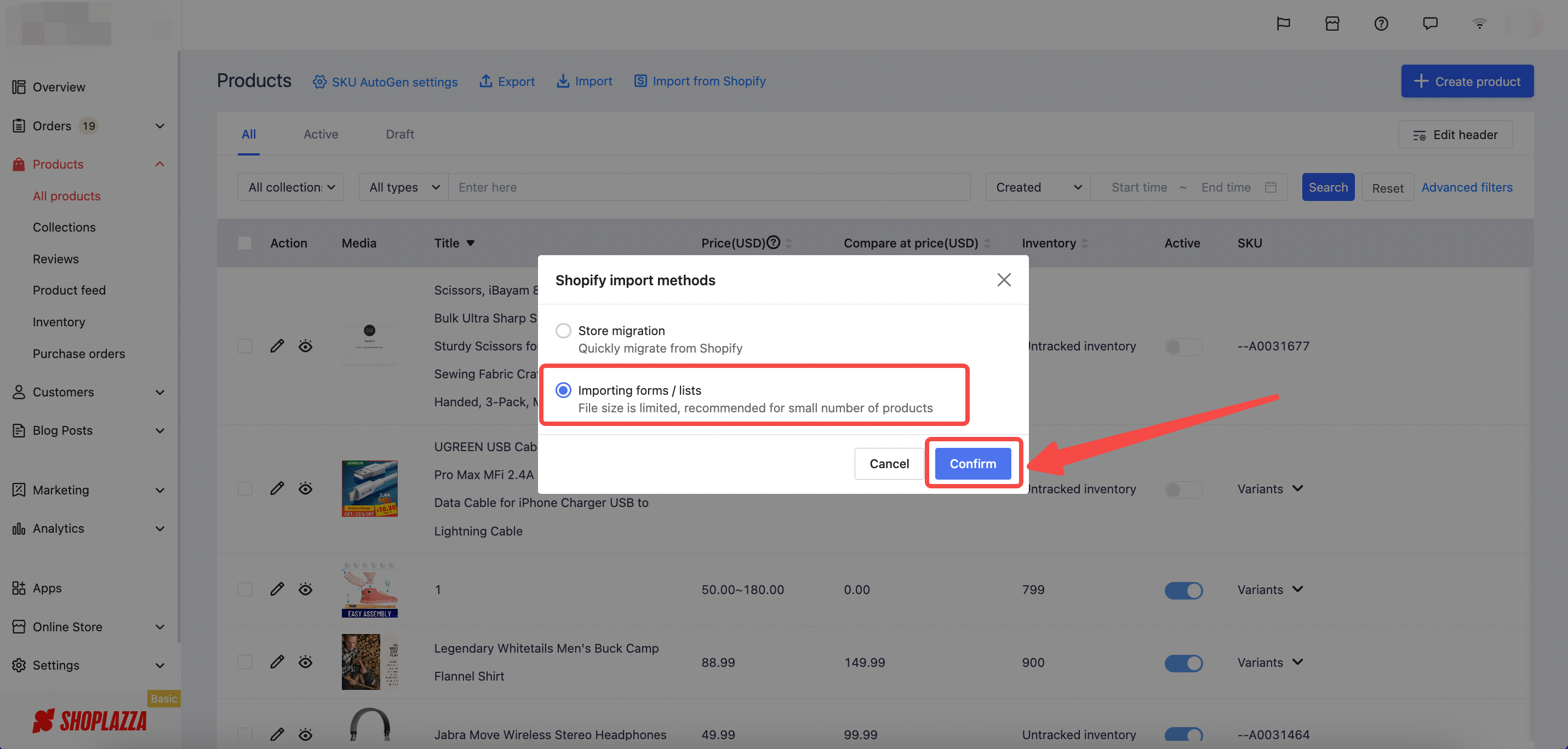Open SKU AutoGen settings link
Image resolution: width=1568 pixels, height=749 pixels.
[x=385, y=82]
